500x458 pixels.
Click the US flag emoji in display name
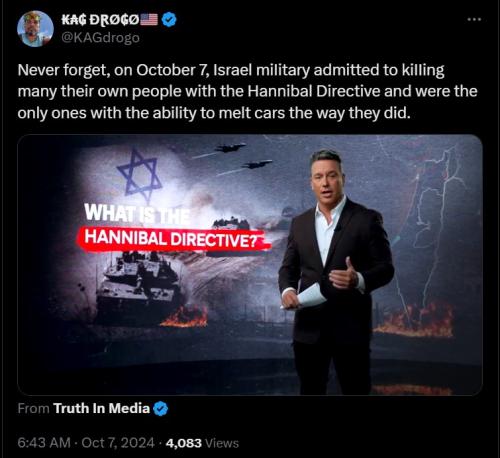pos(149,20)
